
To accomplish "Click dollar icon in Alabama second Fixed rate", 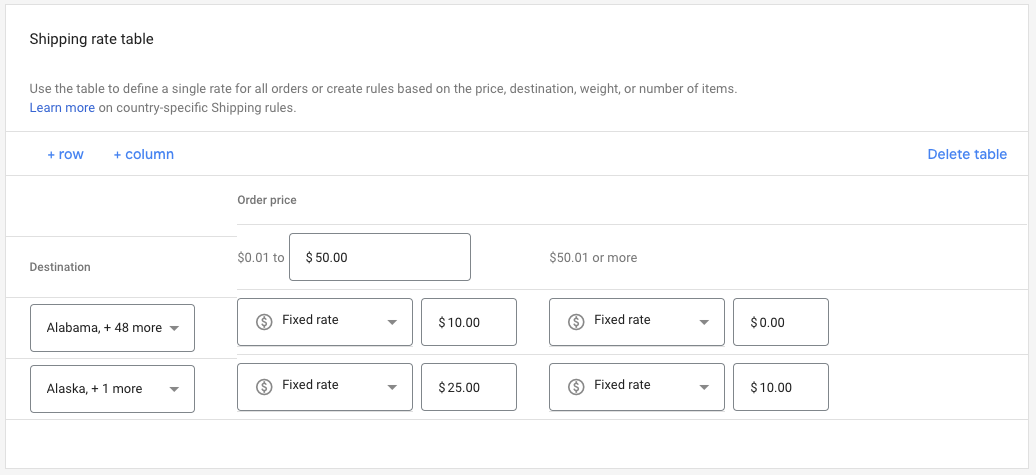I will [x=576, y=321].
